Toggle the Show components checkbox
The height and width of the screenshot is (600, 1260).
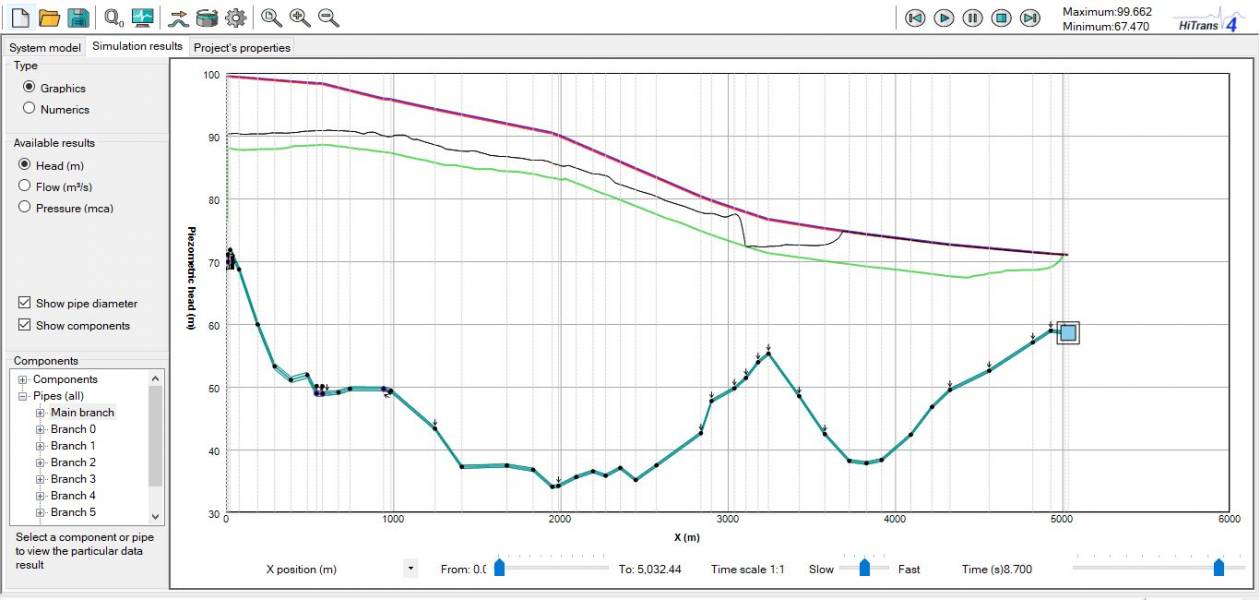coord(25,325)
